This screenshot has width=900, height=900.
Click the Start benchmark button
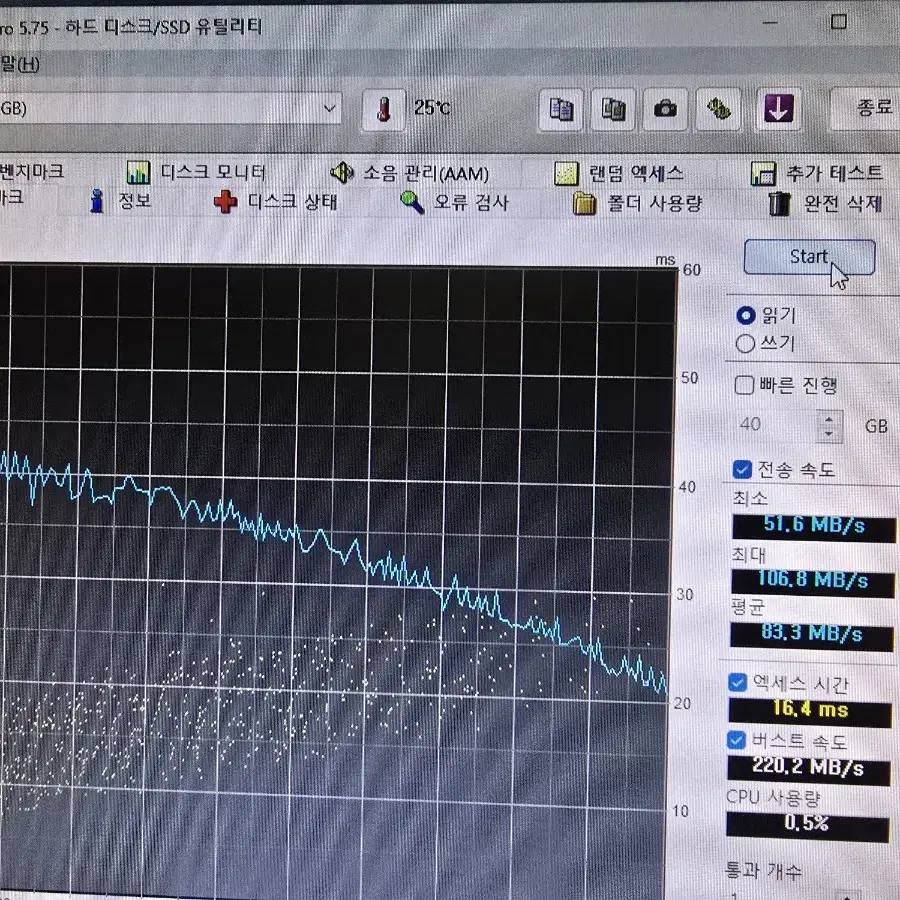809,257
